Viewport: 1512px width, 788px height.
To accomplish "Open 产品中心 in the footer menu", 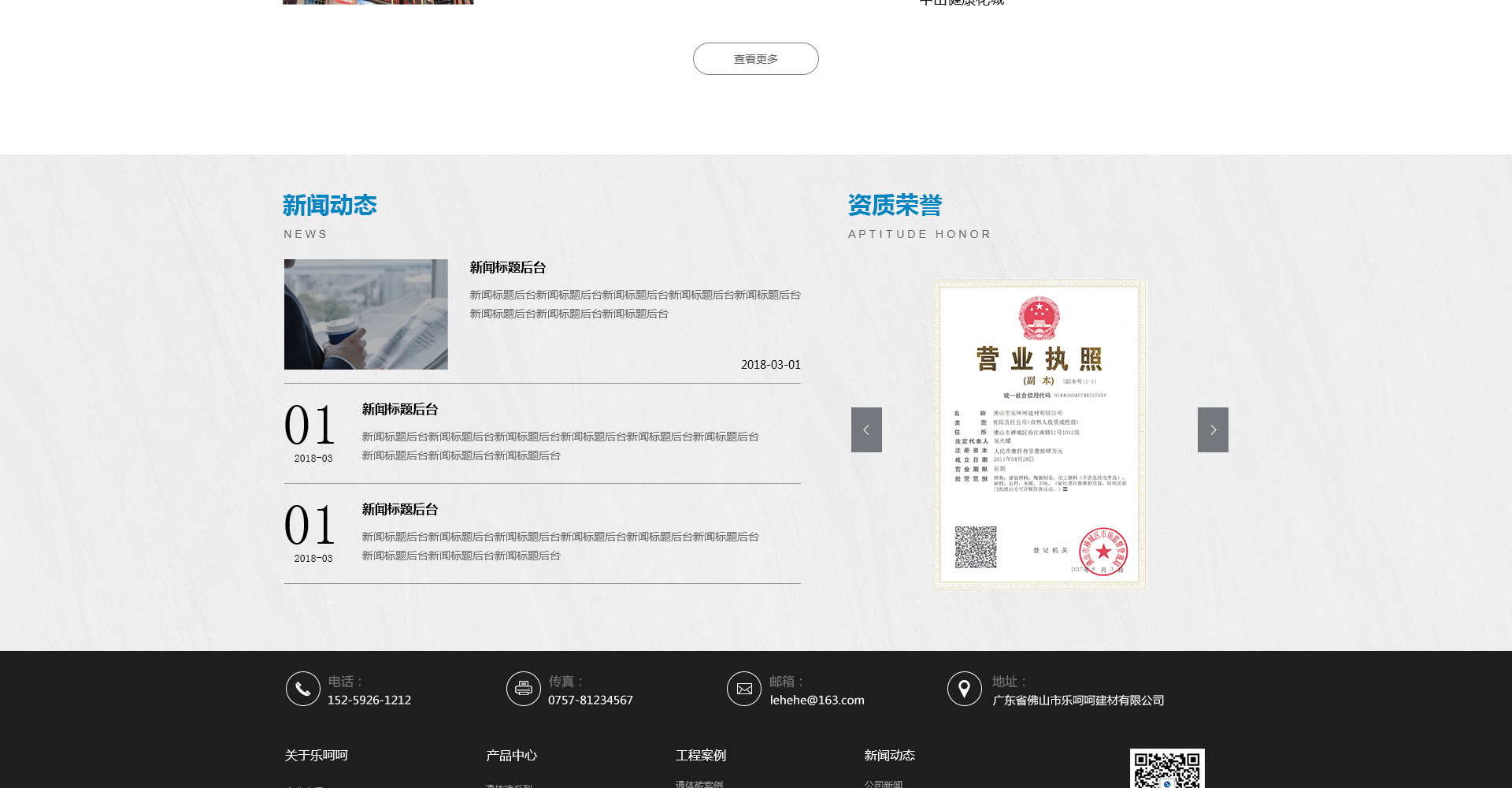I will click(511, 756).
